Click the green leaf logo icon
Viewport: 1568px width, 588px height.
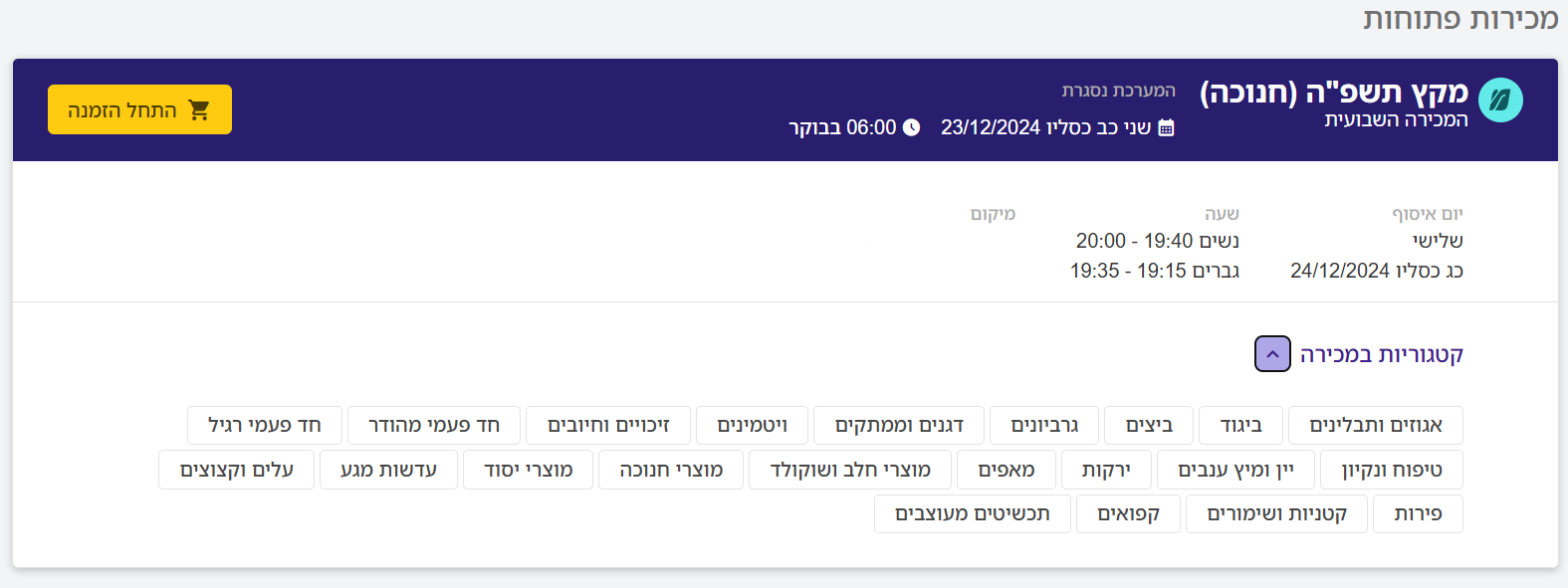[1500, 100]
